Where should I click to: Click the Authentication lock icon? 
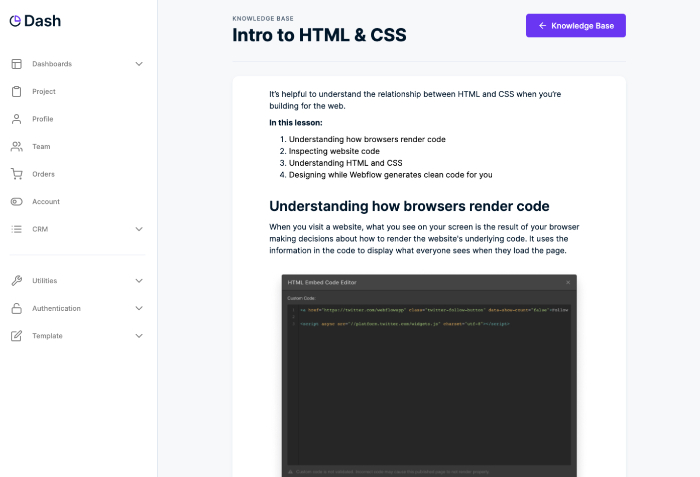pyautogui.click(x=17, y=308)
